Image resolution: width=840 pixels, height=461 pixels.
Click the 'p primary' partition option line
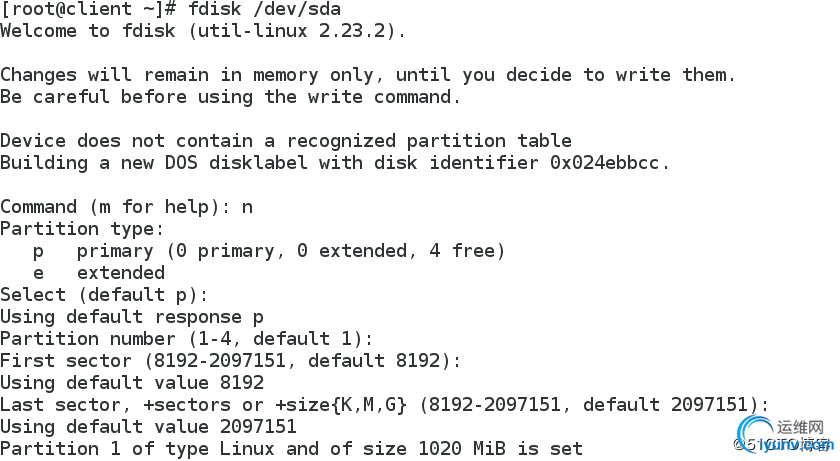pos(269,251)
